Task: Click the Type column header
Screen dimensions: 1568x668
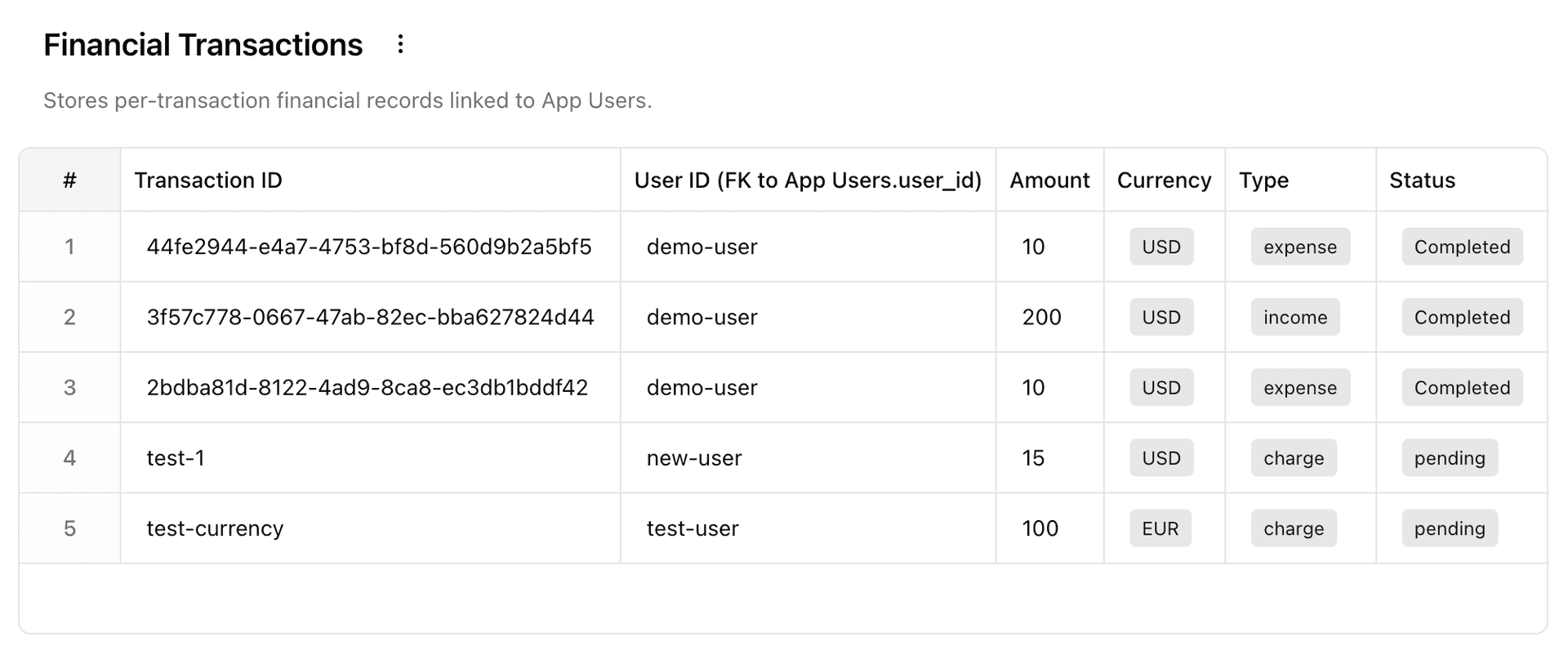Action: tap(1300, 180)
